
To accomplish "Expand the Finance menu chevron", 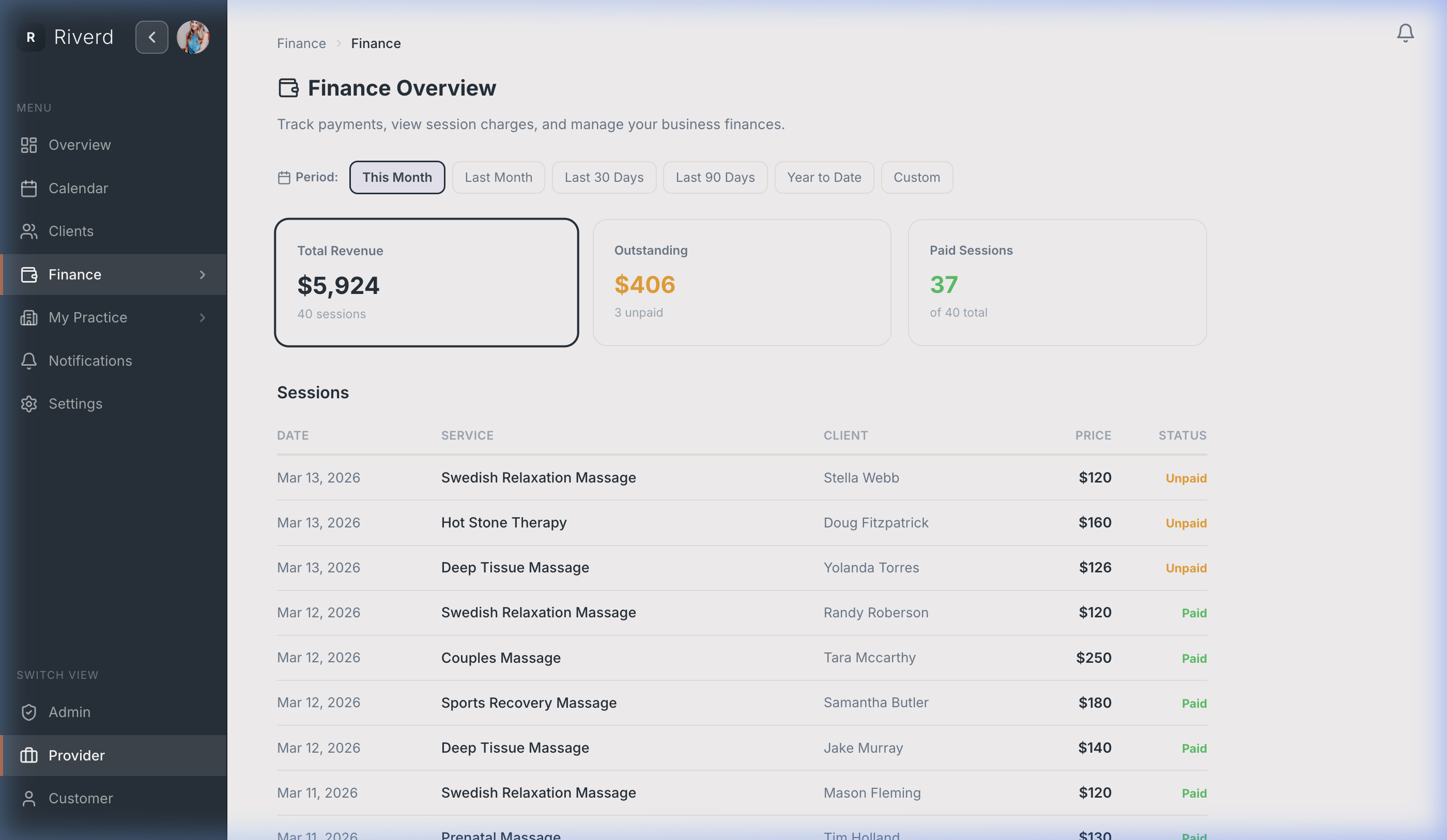I will (x=202, y=274).
